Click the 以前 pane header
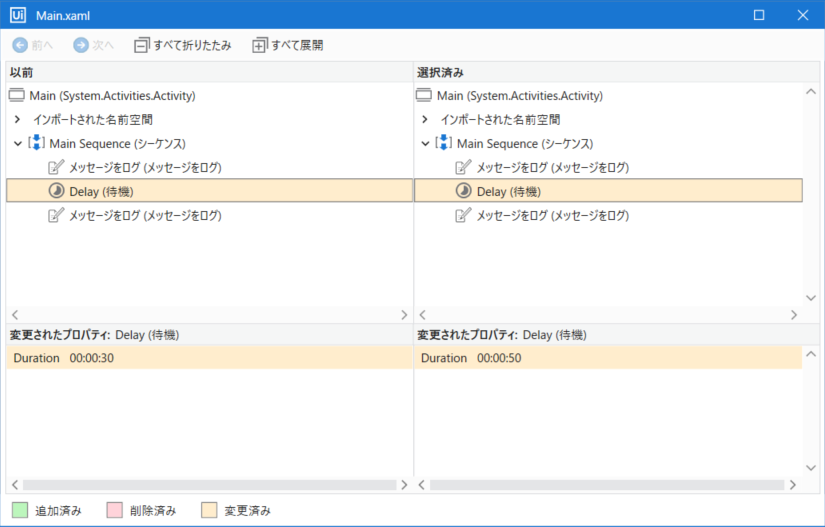The height and width of the screenshot is (527, 825). click(209, 72)
